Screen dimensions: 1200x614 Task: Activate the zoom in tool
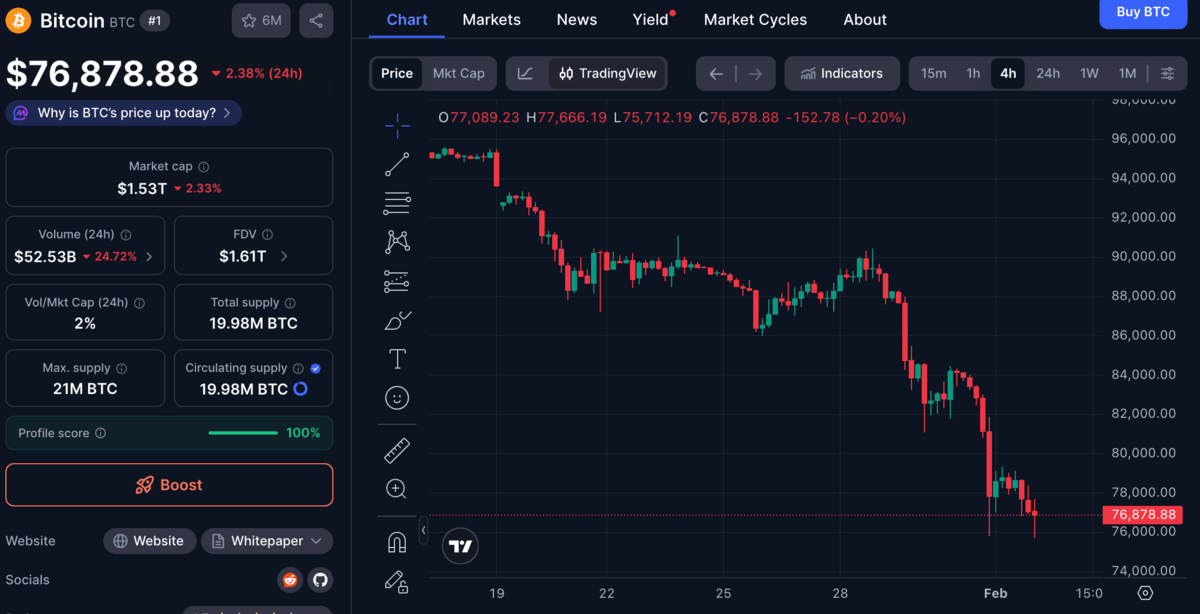(397, 489)
